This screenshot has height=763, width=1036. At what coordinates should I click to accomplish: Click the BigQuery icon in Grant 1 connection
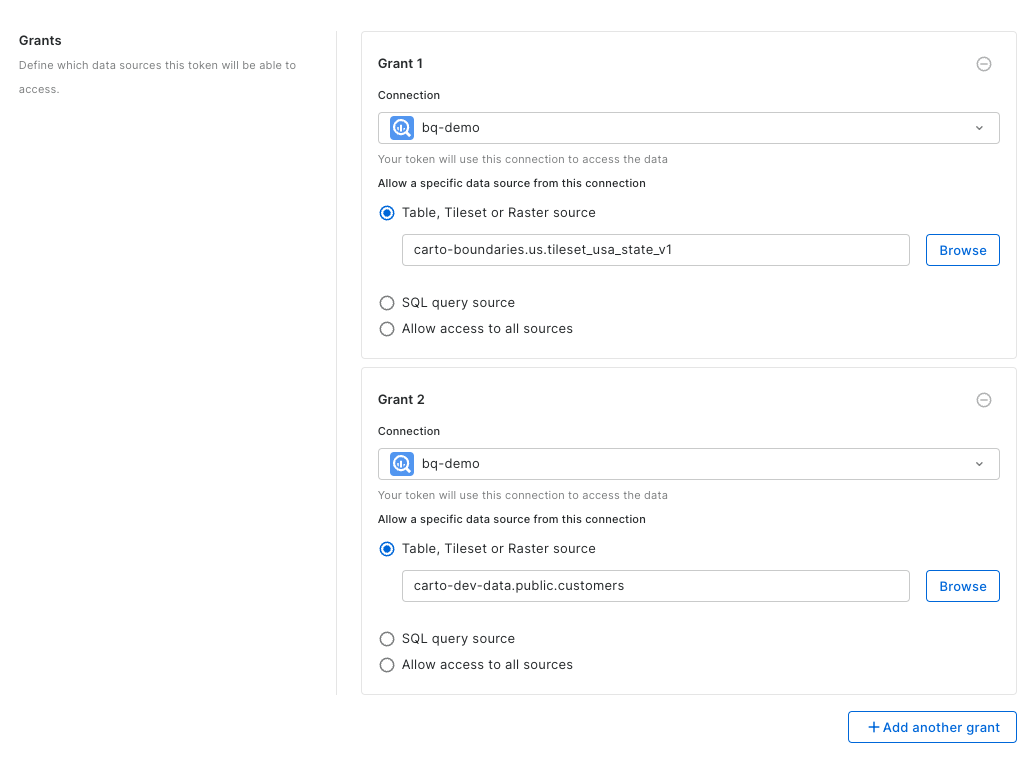402,128
